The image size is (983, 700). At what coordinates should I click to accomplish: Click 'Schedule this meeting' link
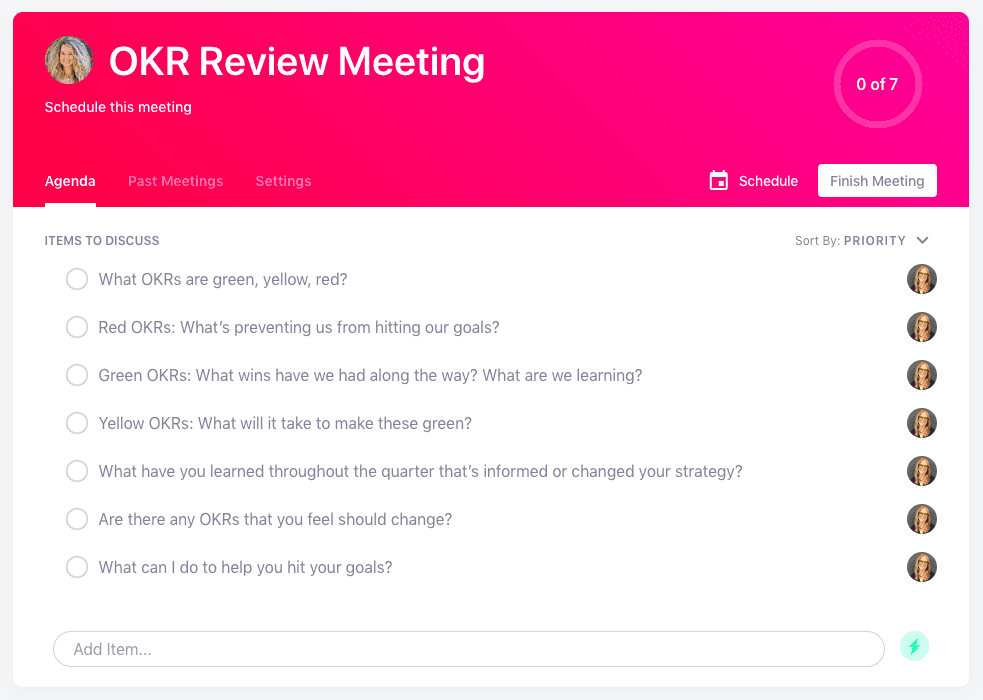[118, 107]
